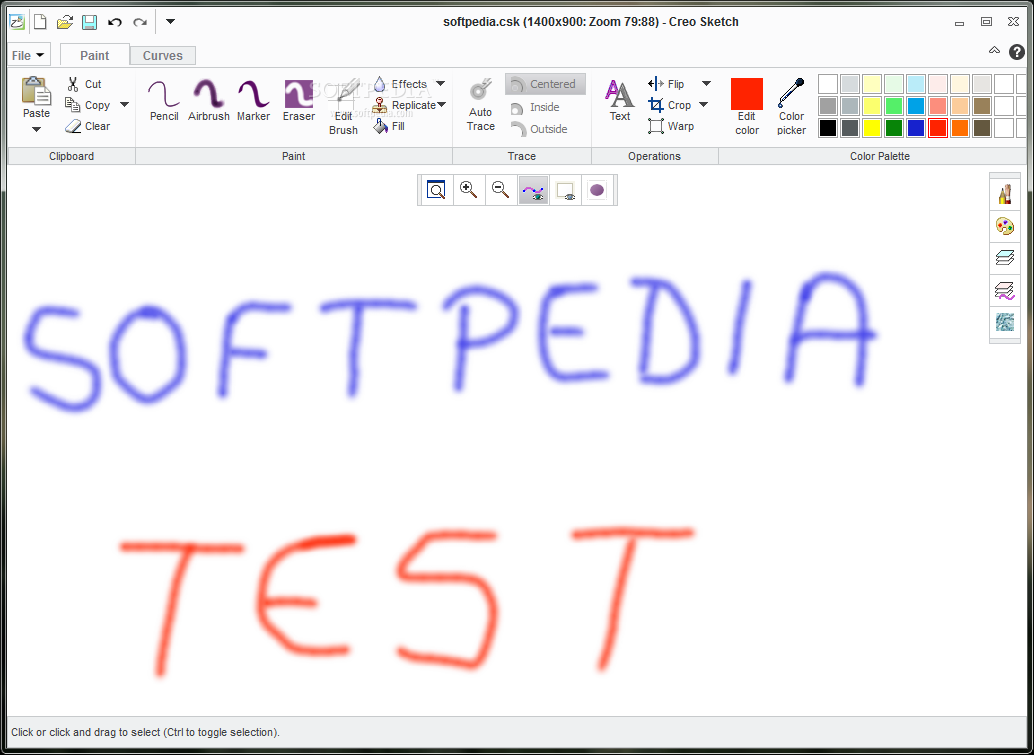Select the Airbrush tool
The width and height of the screenshot is (1034, 755).
tap(208, 100)
